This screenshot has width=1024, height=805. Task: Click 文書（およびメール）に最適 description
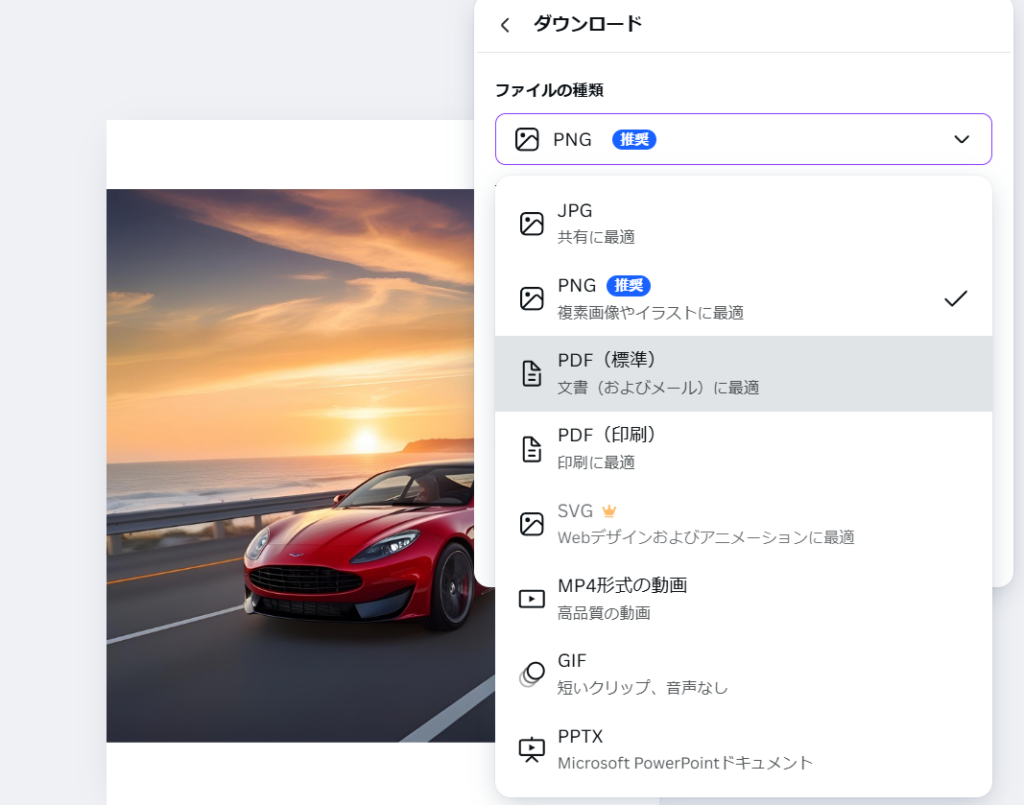point(658,388)
